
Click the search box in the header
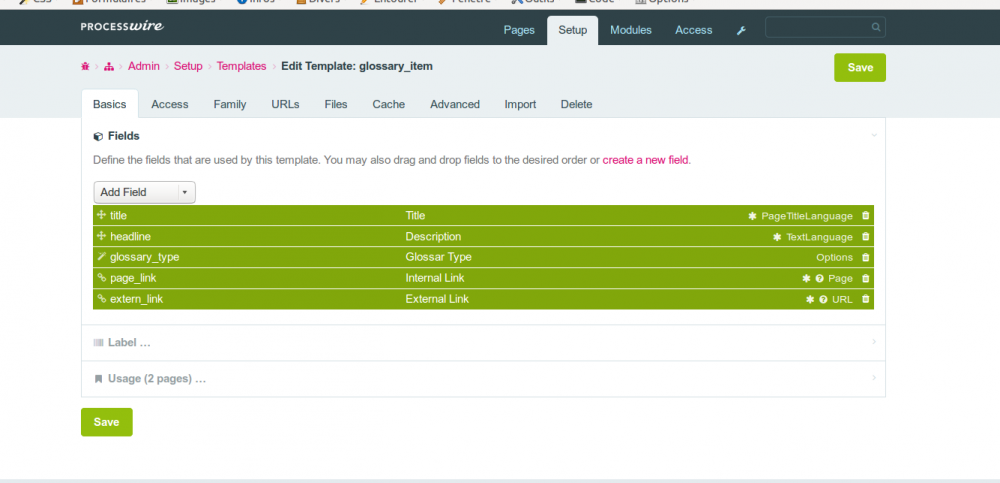tap(820, 28)
